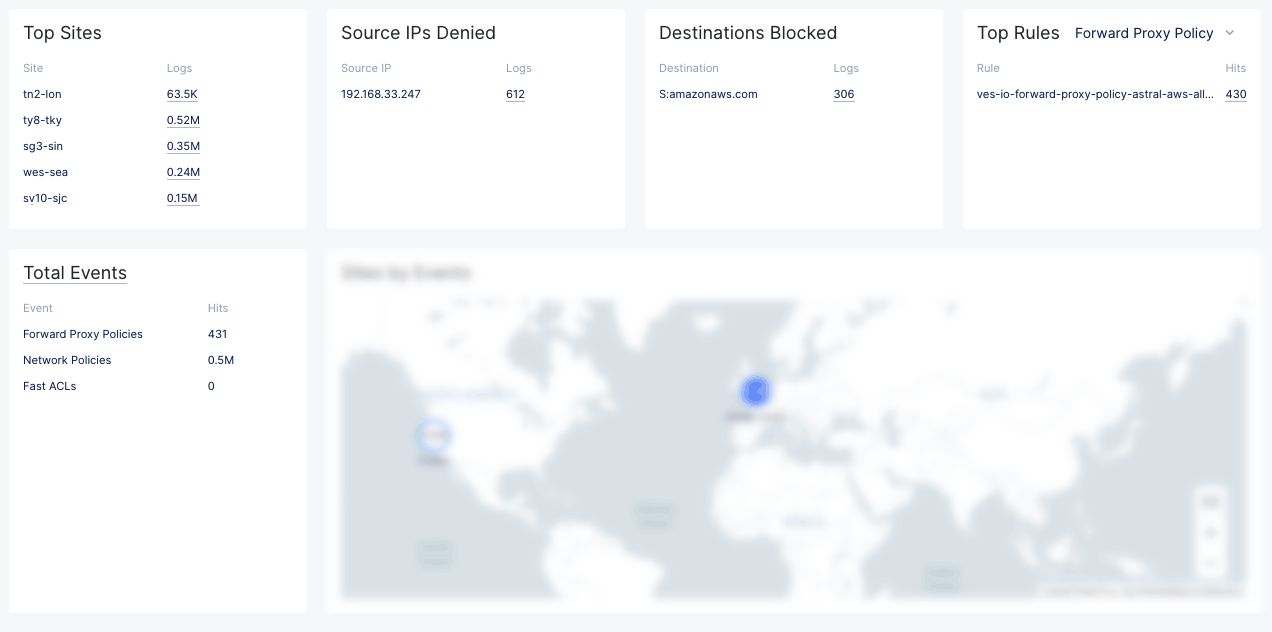Click the map zoom-out control
This screenshot has height=632, width=1272.
[1211, 562]
